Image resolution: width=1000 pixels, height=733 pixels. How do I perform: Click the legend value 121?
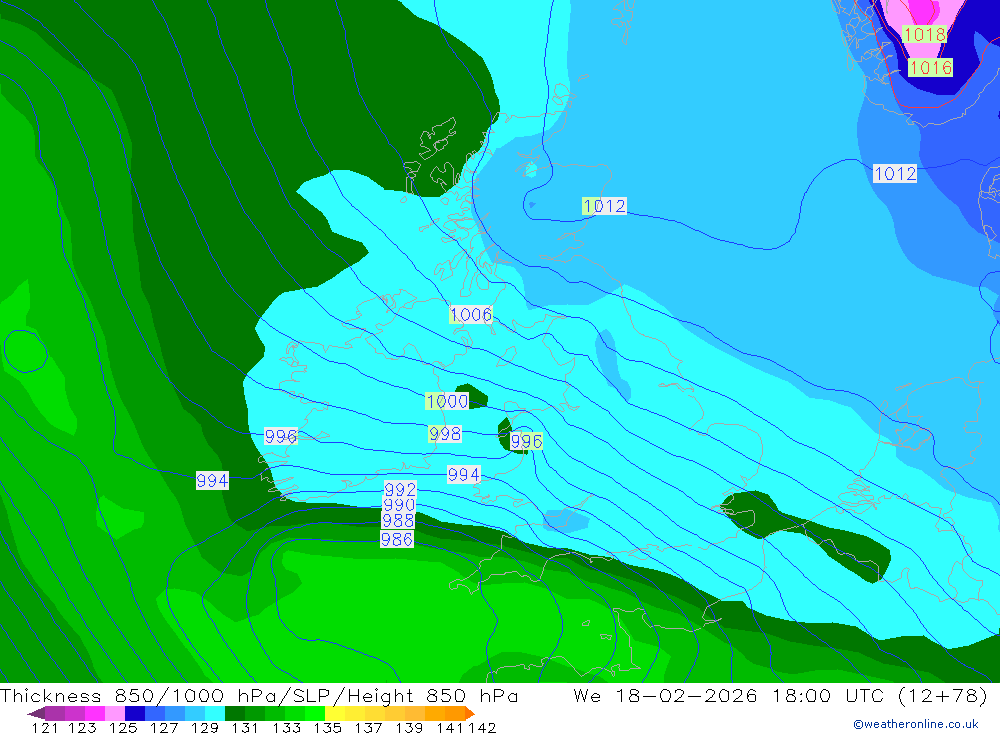(45, 728)
